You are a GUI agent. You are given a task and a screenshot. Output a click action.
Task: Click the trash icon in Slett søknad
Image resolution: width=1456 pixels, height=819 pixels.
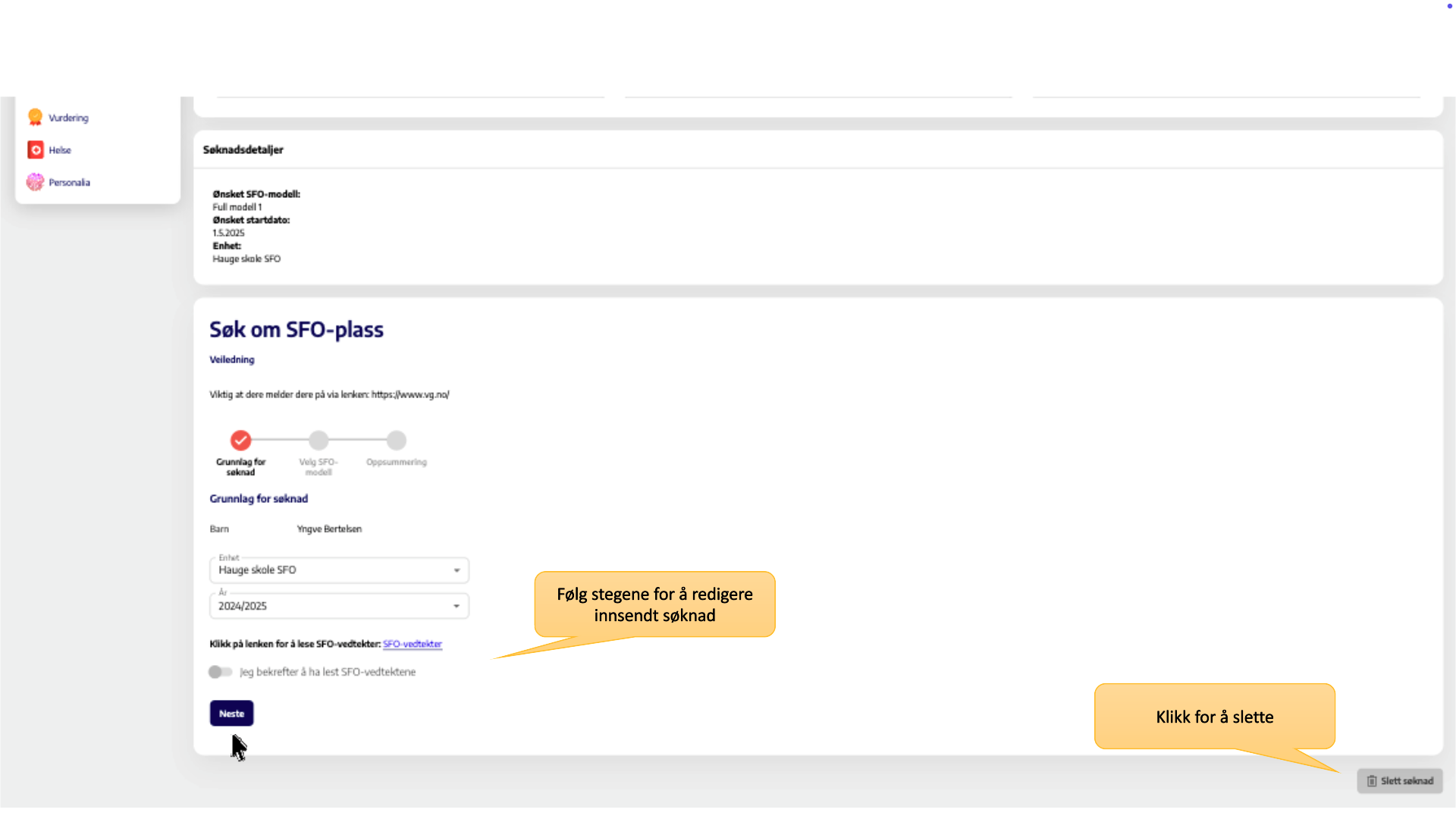click(x=1372, y=781)
